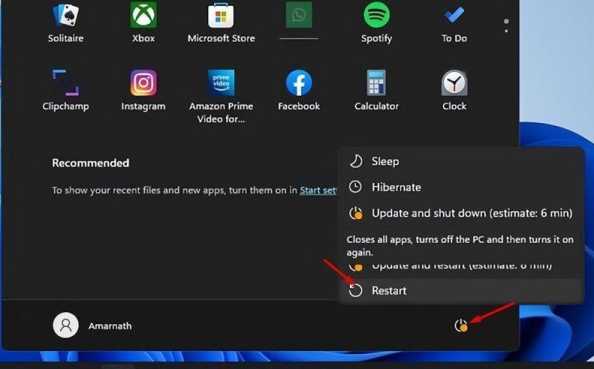Viewport: 594px width, 369px height.
Task: Open Amazon Prime Video app
Action: click(221, 96)
